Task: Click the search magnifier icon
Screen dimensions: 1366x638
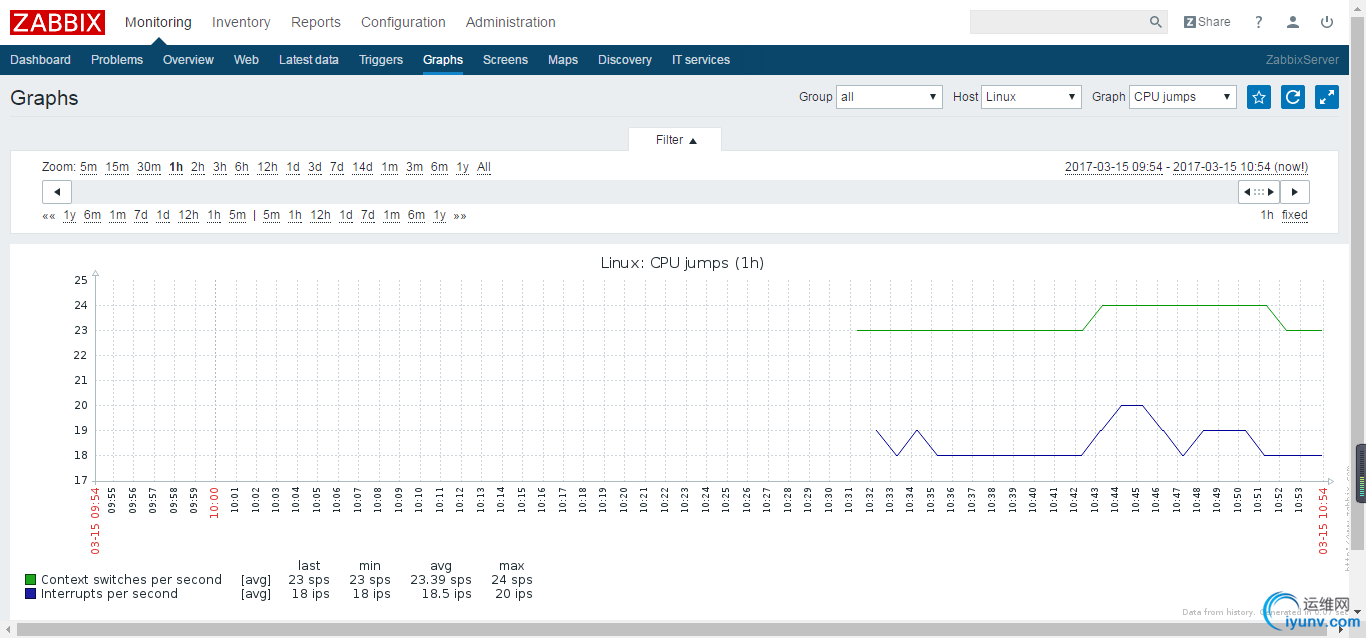Action: pos(1156,22)
